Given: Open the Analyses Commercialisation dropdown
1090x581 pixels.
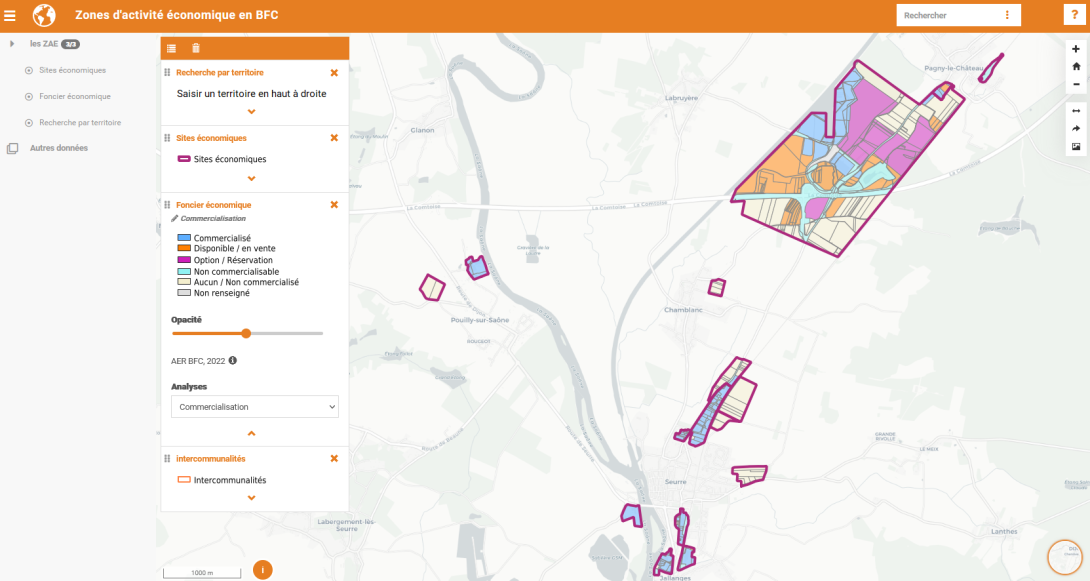Looking at the screenshot, I should (255, 407).
